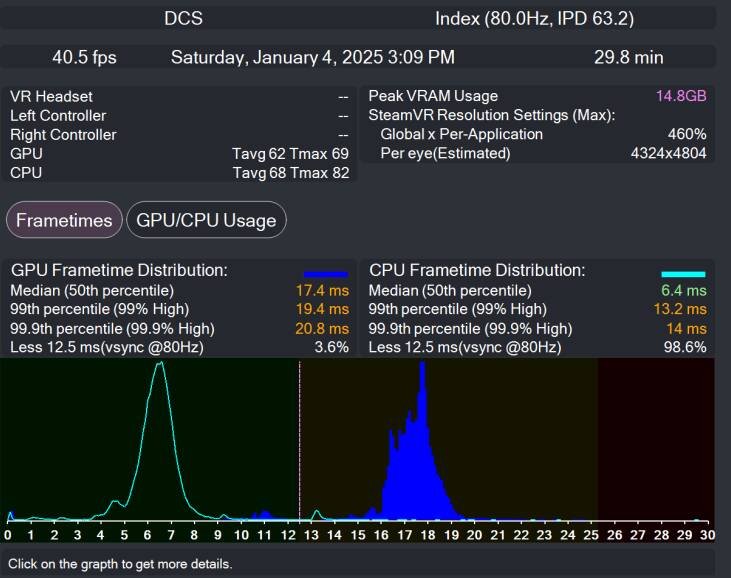Select the GPU temperature row
This screenshot has width=731, height=578.
179,153
